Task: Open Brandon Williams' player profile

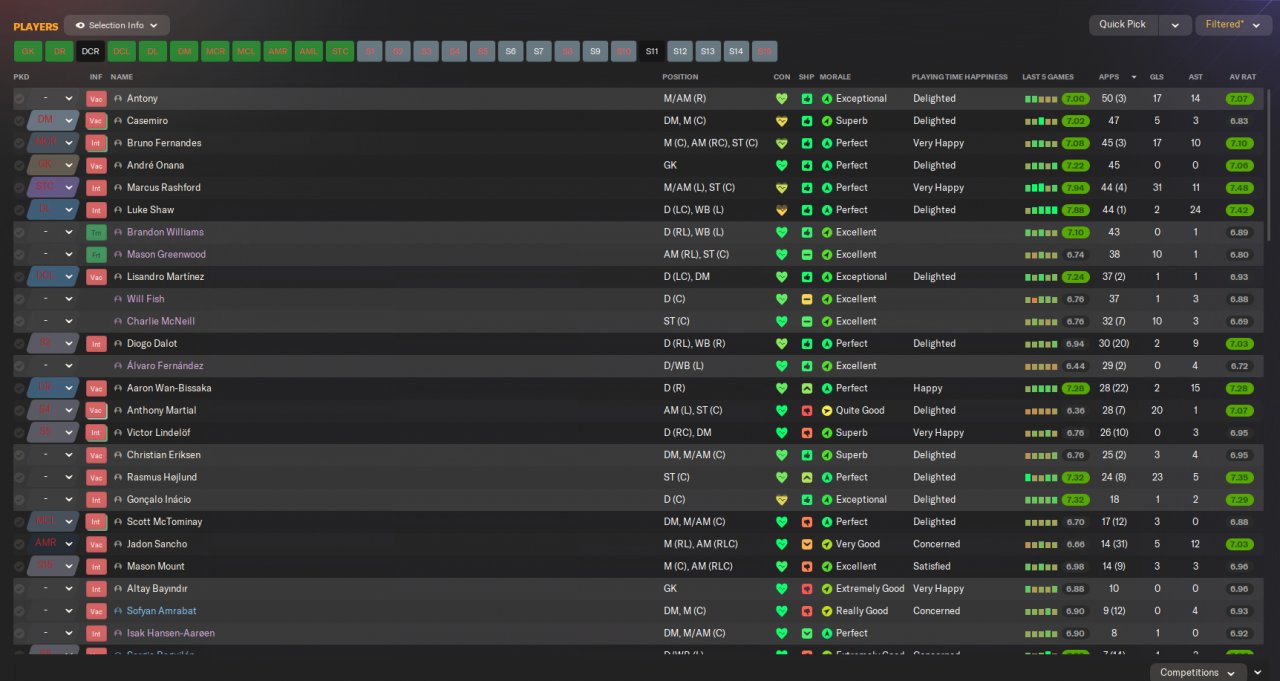Action: (165, 232)
